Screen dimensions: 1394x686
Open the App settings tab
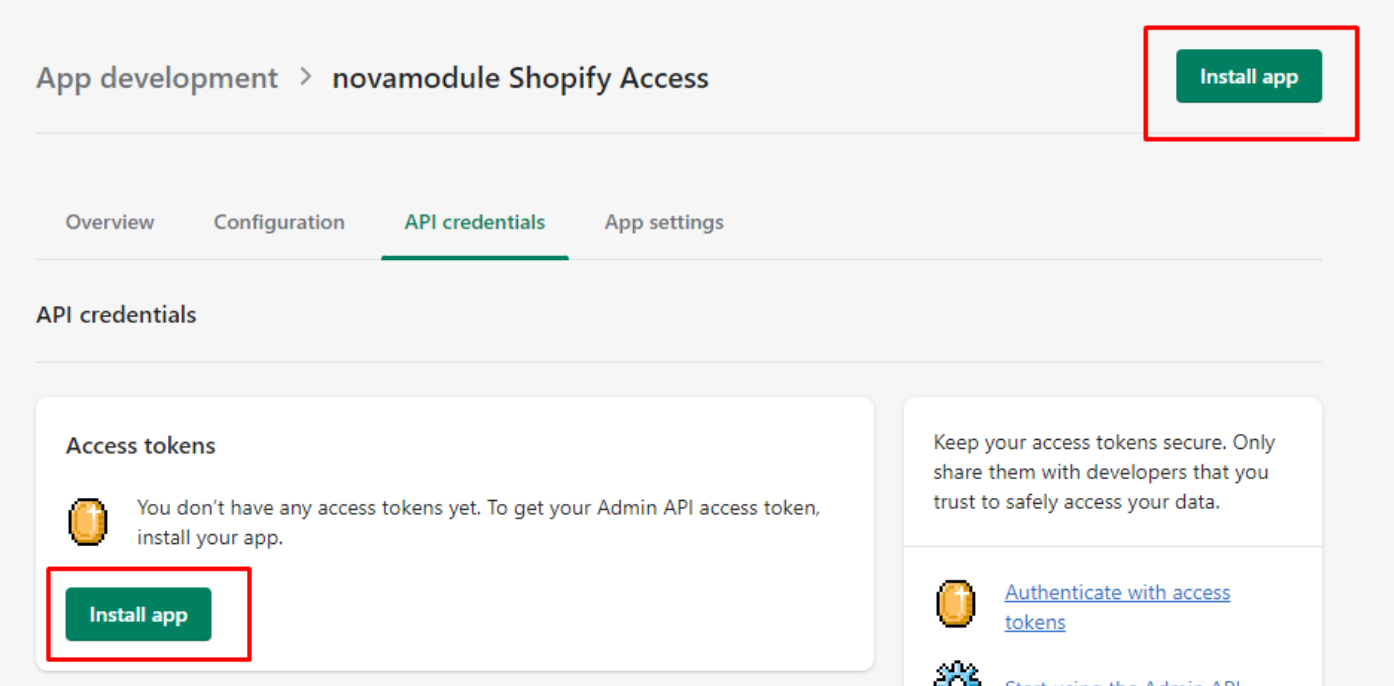pos(664,222)
